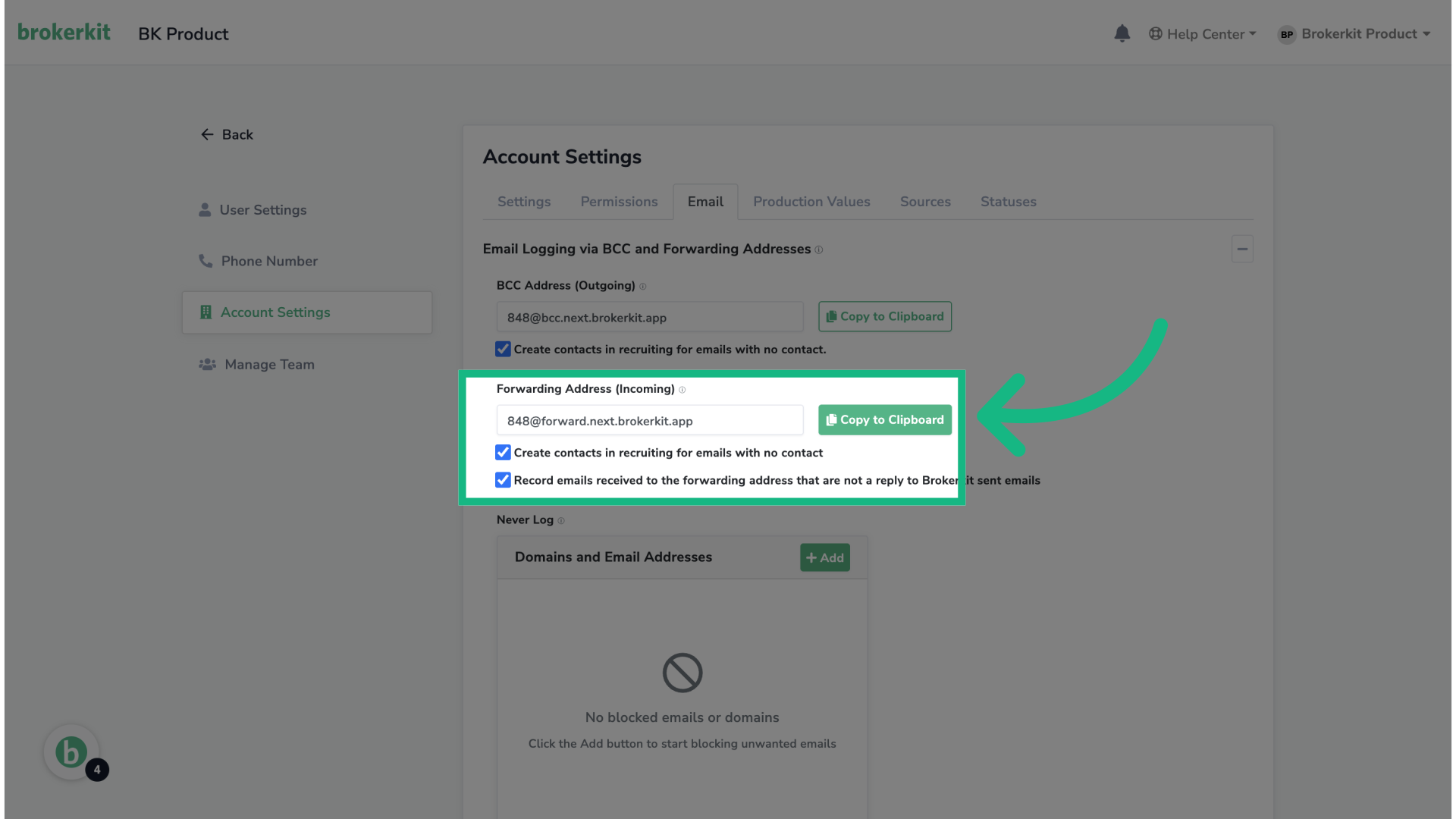Select Account Settings in sidebar
The height and width of the screenshot is (819, 1456).
pyautogui.click(x=307, y=312)
